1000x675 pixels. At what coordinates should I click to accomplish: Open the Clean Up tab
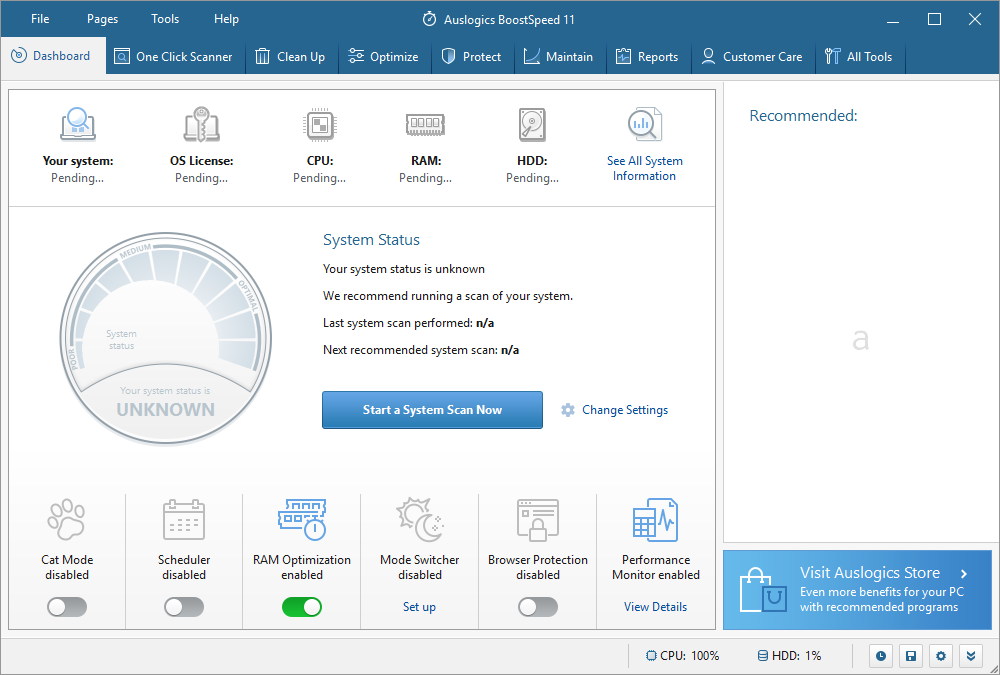pos(291,57)
